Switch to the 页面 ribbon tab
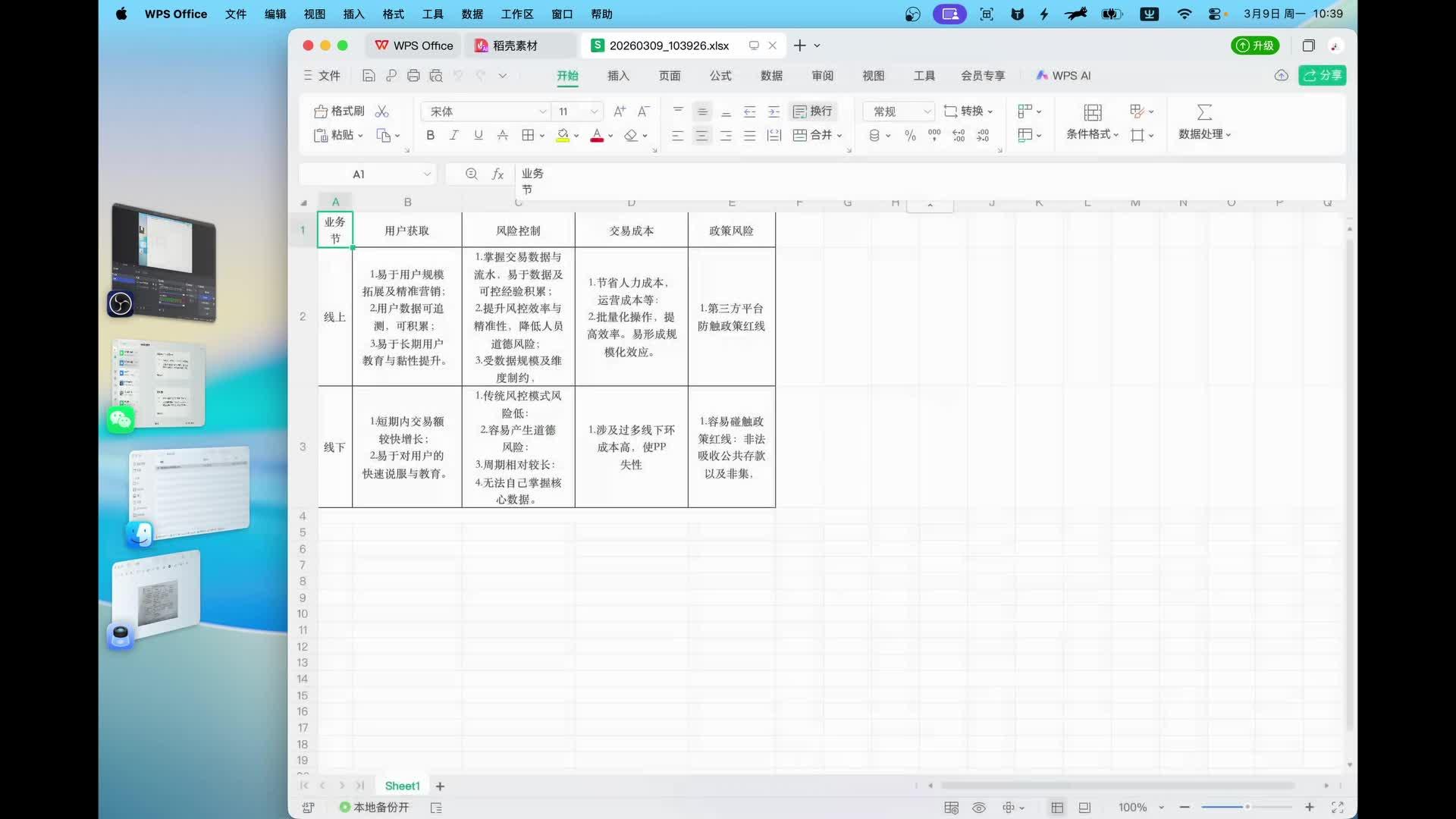The width and height of the screenshot is (1456, 819). coord(670,76)
